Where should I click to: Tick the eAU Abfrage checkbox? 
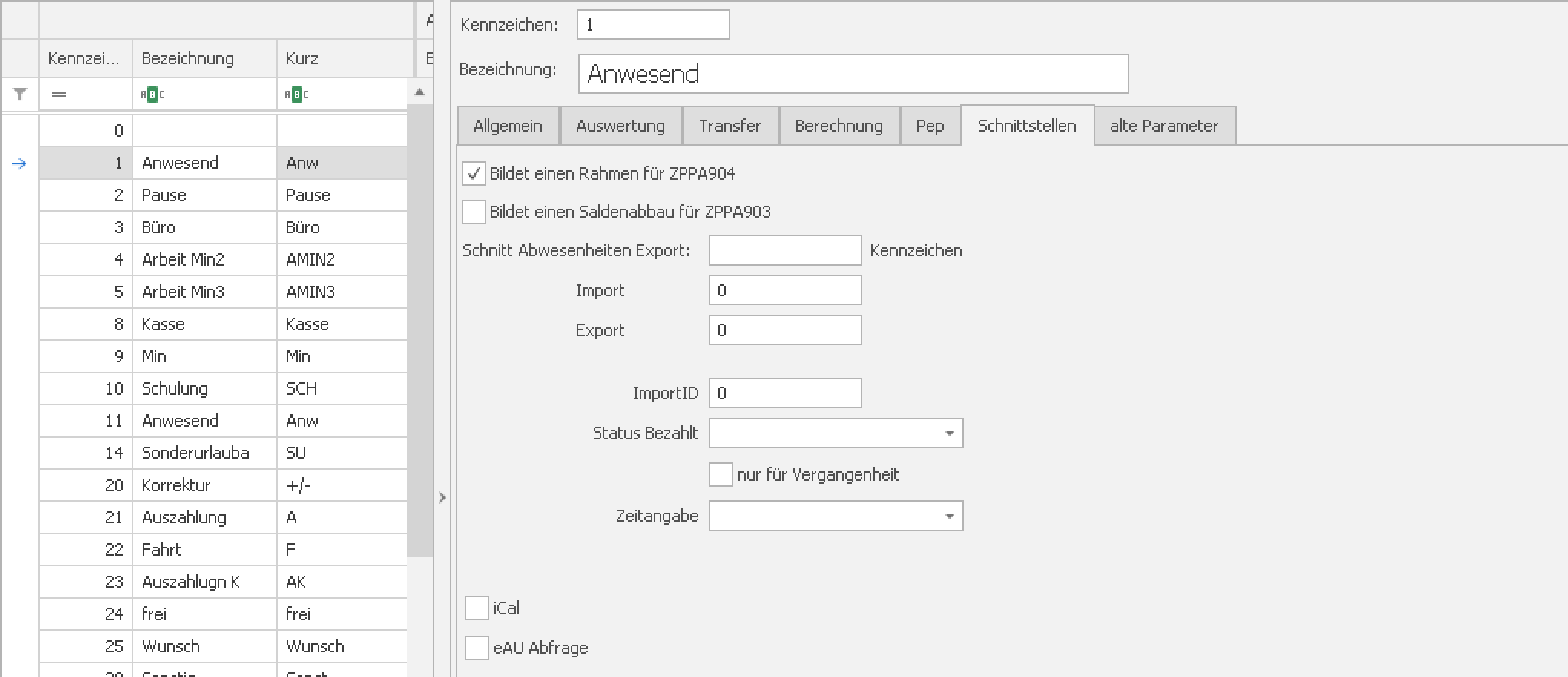coord(477,648)
